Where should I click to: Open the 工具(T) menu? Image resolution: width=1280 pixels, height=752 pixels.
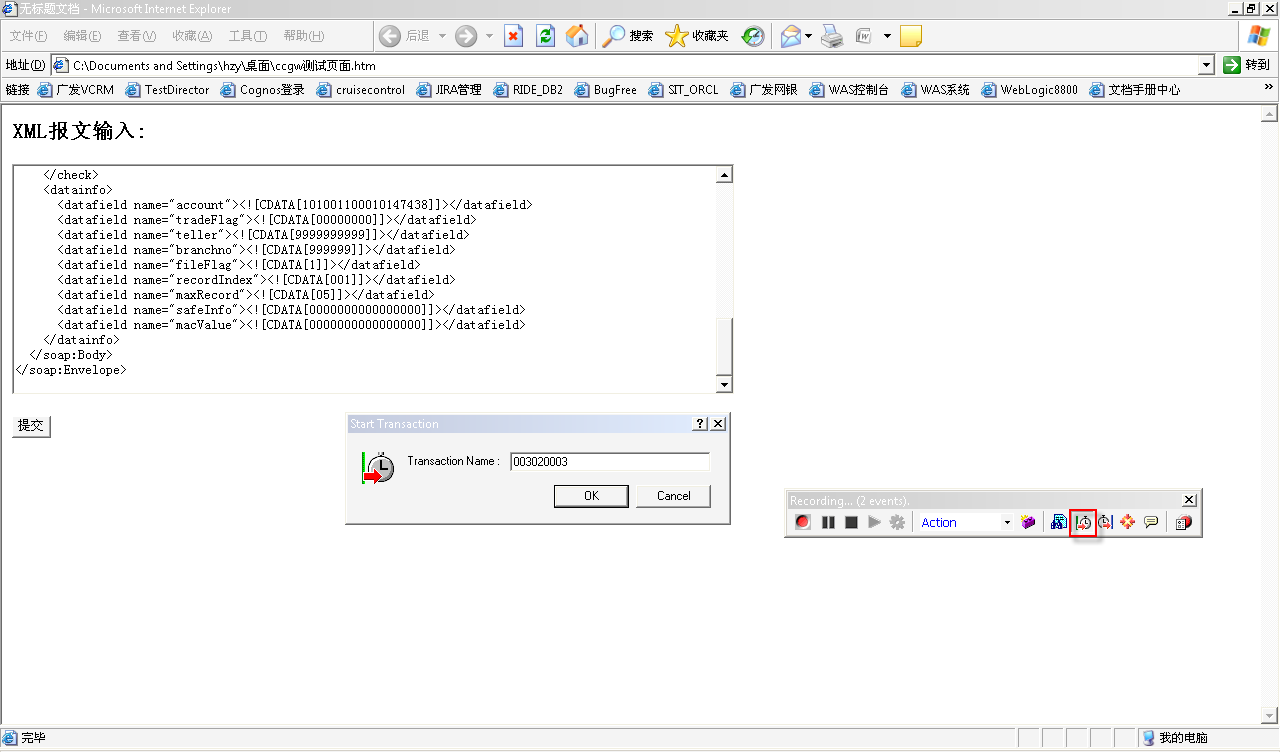pos(248,36)
